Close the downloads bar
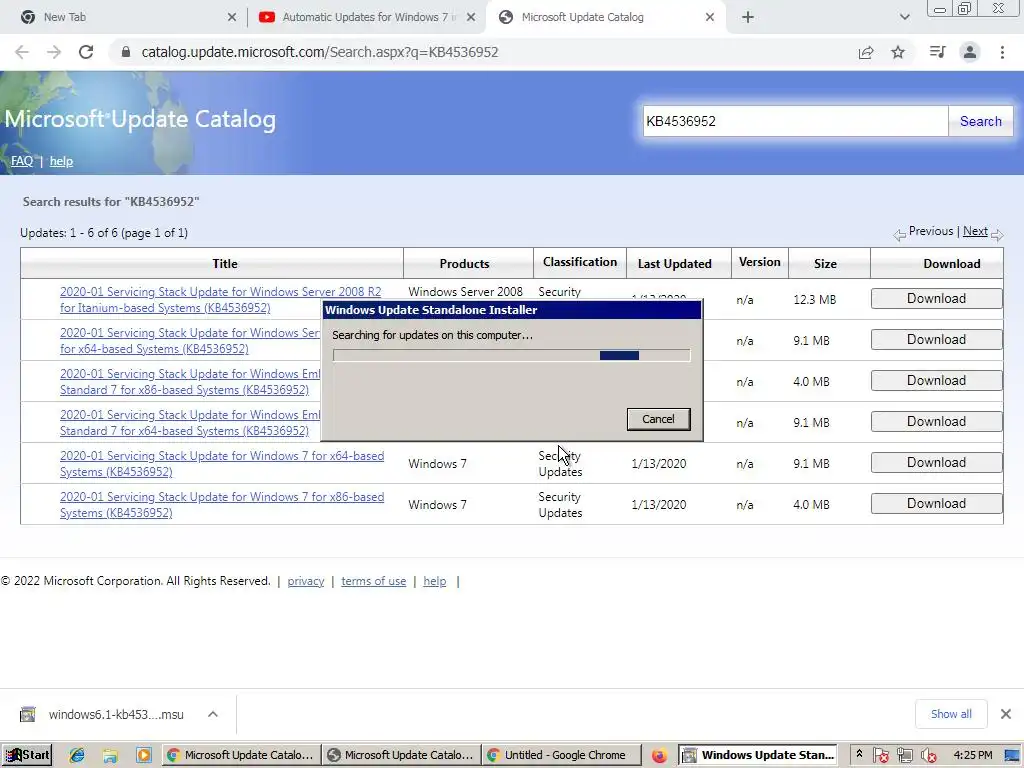The width and height of the screenshot is (1024, 768). point(1006,714)
